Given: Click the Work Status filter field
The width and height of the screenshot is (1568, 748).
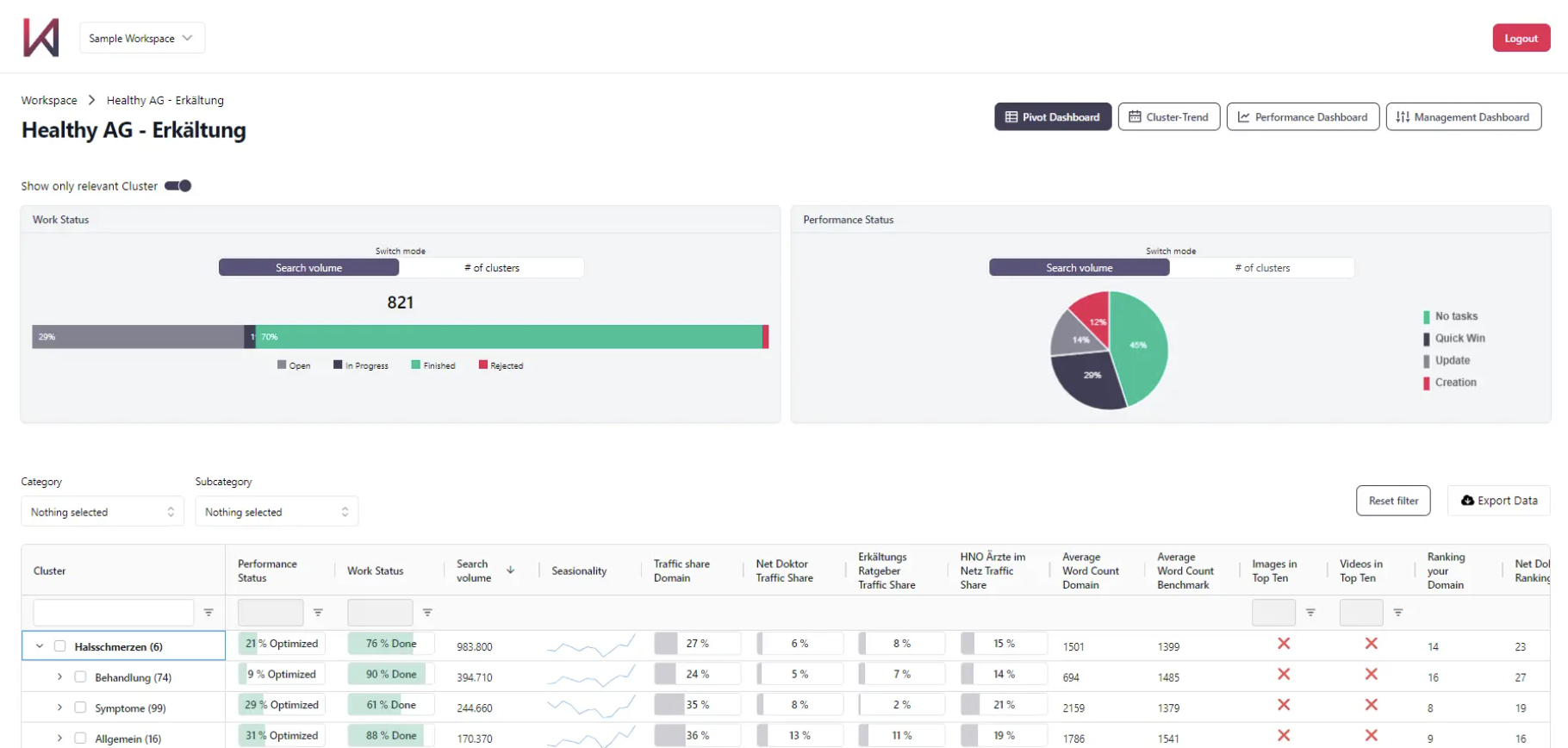Looking at the screenshot, I should 380,613.
